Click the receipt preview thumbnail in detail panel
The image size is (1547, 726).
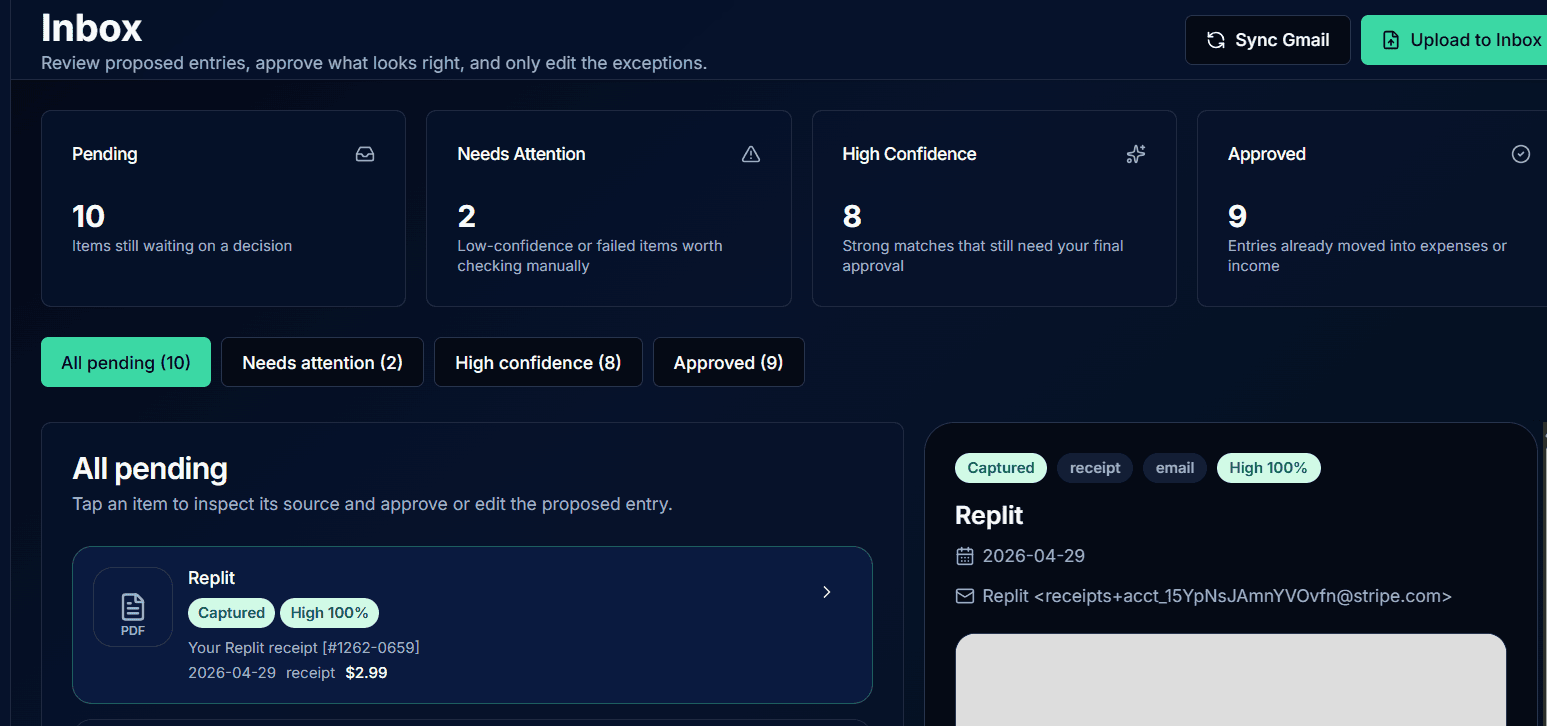pyautogui.click(x=1231, y=680)
